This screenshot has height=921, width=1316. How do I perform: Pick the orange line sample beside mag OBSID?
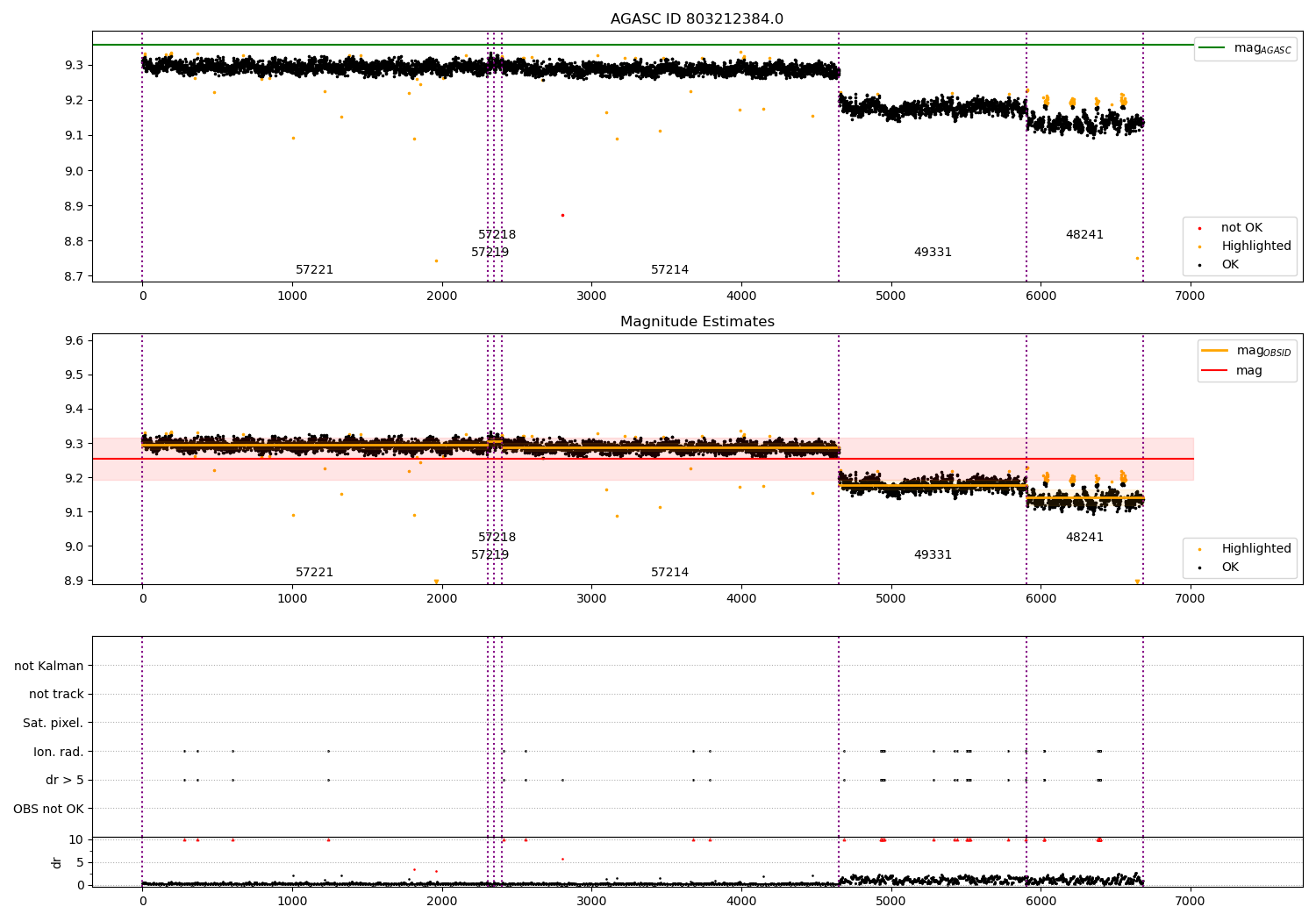(x=1214, y=350)
